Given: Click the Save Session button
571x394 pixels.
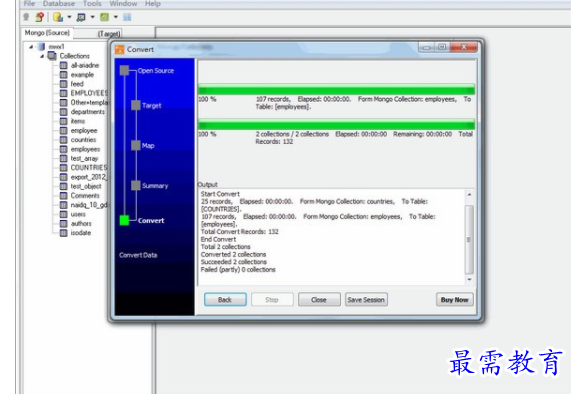Looking at the screenshot, I should (366, 300).
